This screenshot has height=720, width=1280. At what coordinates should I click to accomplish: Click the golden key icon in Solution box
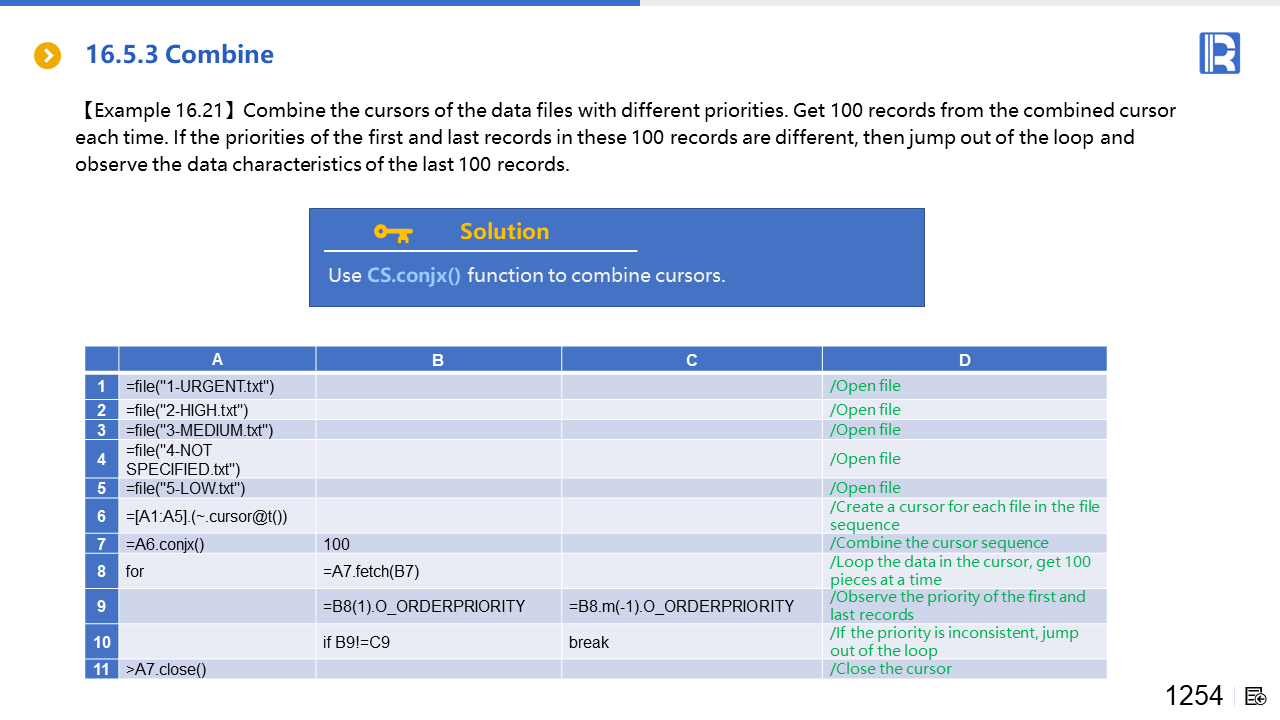392,232
